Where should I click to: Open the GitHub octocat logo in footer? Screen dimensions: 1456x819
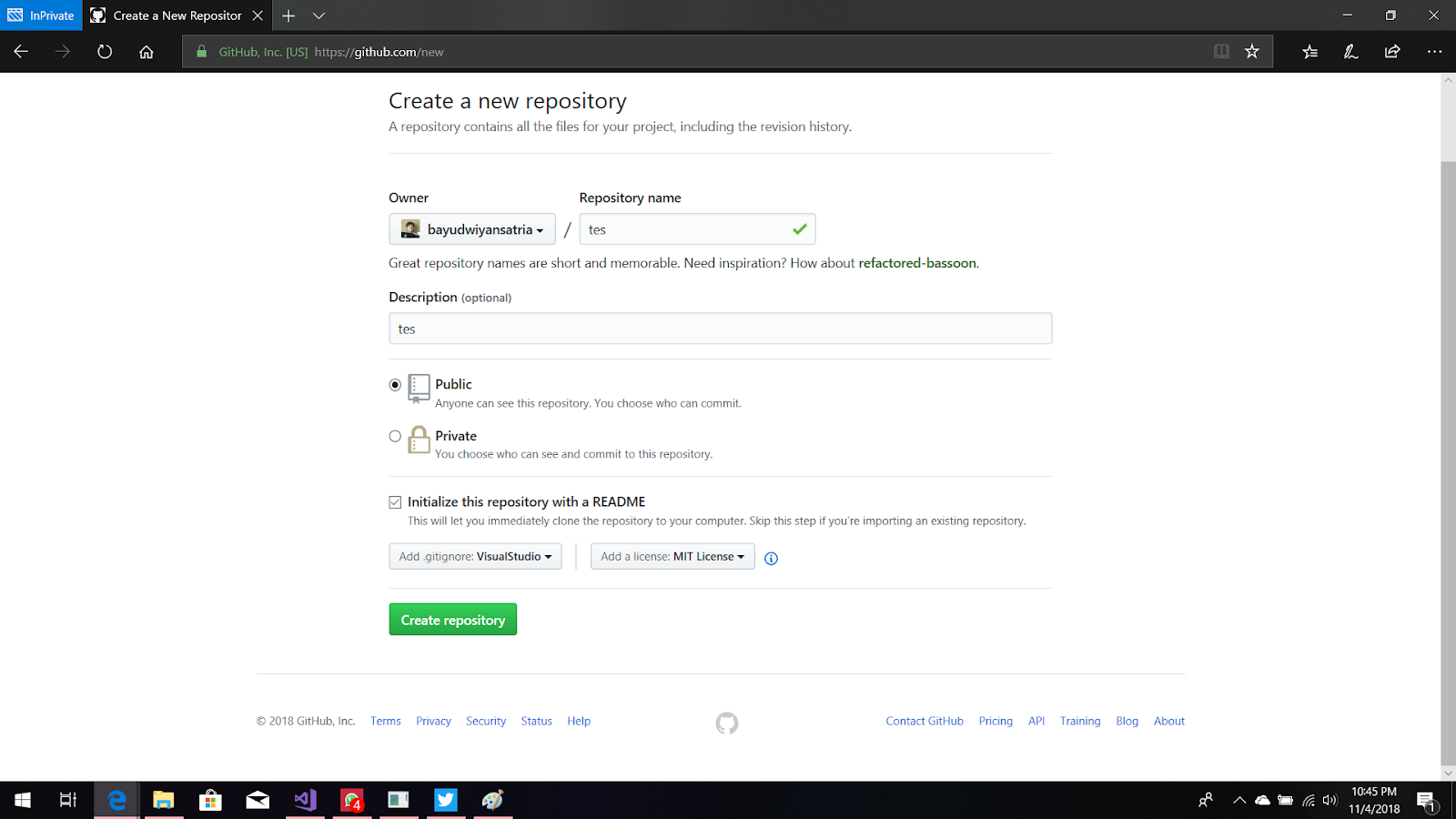(725, 722)
